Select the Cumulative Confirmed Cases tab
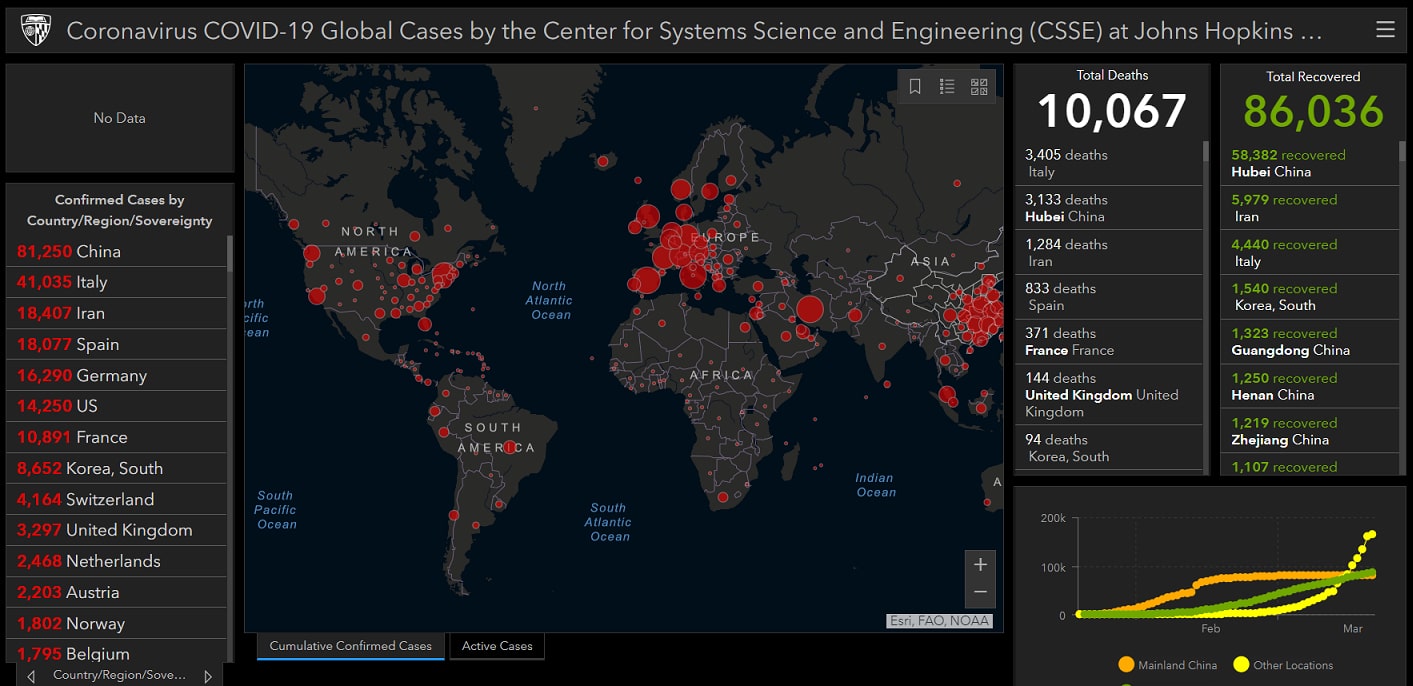This screenshot has height=686, width=1413. (x=350, y=646)
